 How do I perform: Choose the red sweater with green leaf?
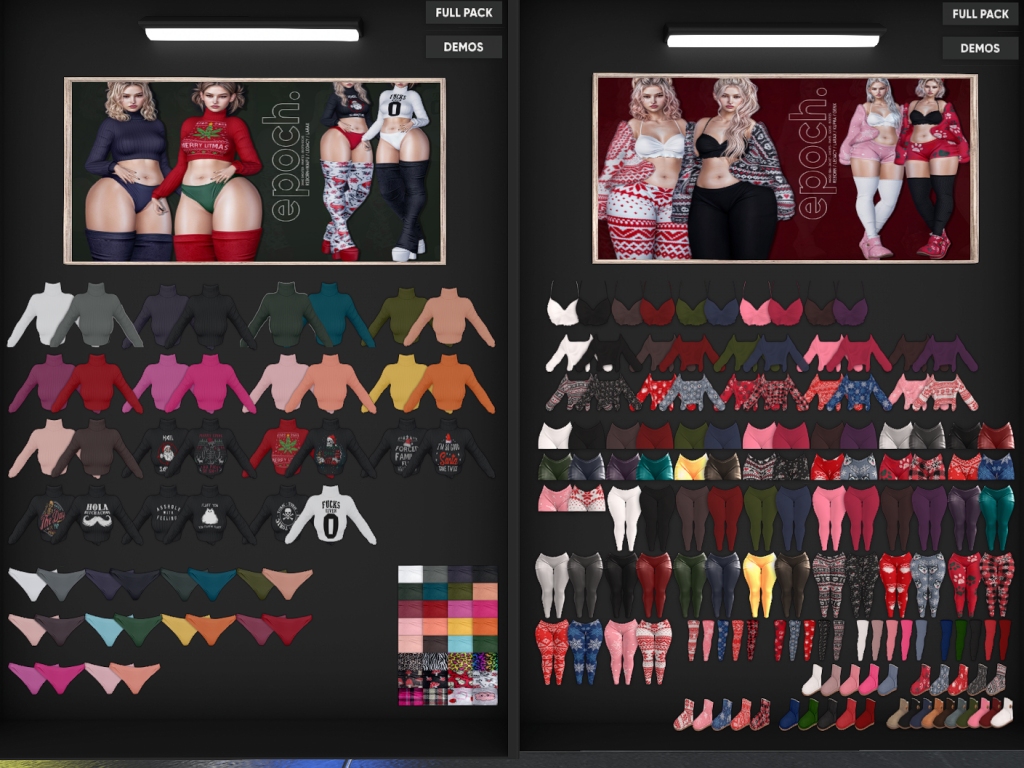[x=277, y=447]
